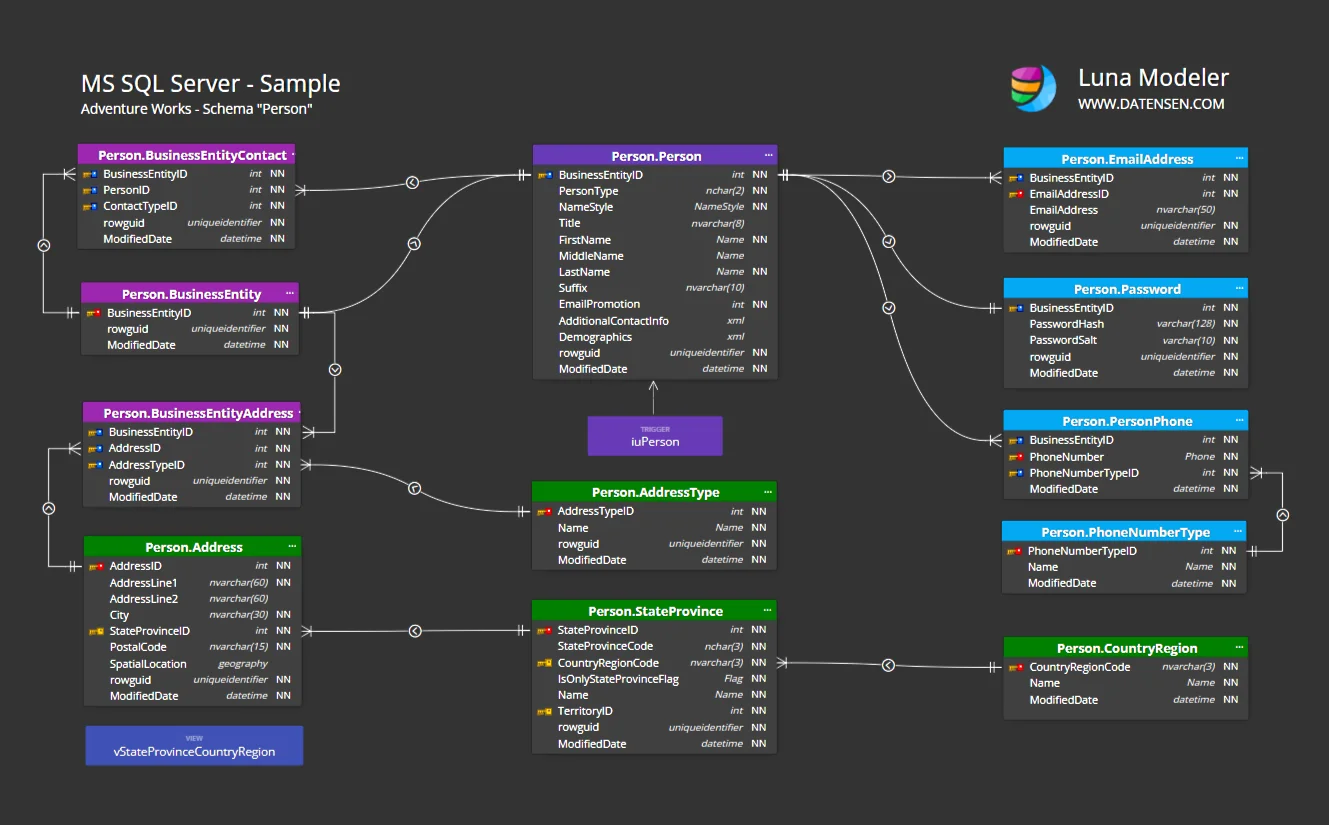
Task: Open the ellipsis menu on Person.AddressType table
Action: [x=768, y=492]
